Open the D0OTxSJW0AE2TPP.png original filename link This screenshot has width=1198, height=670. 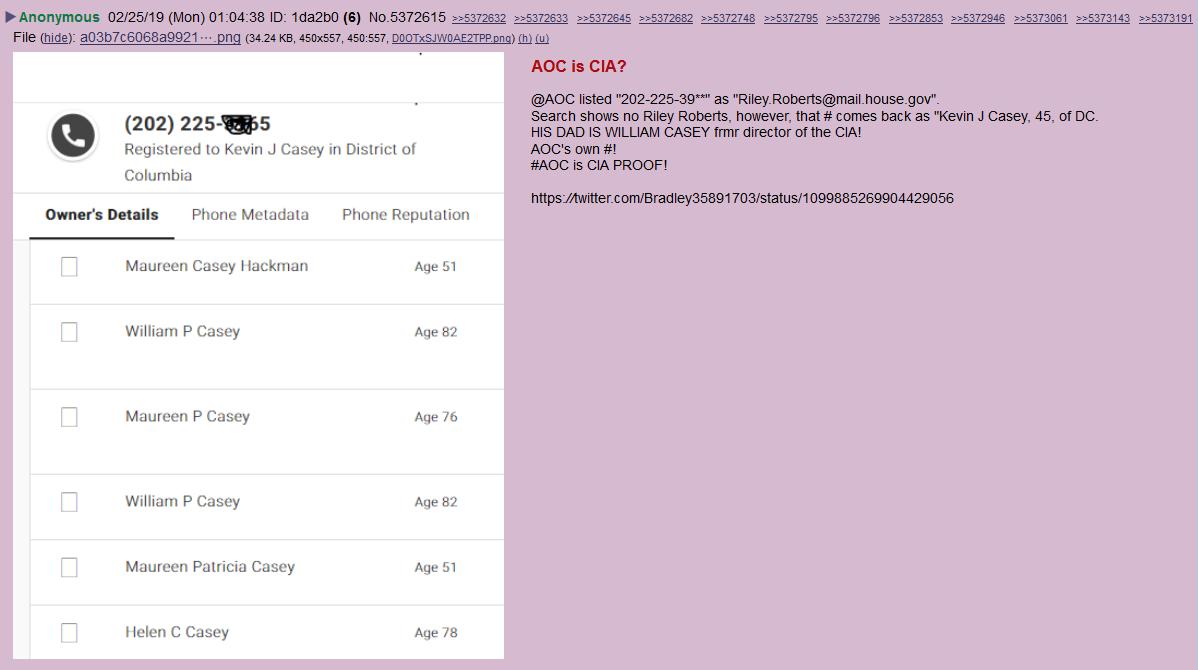[x=452, y=39]
